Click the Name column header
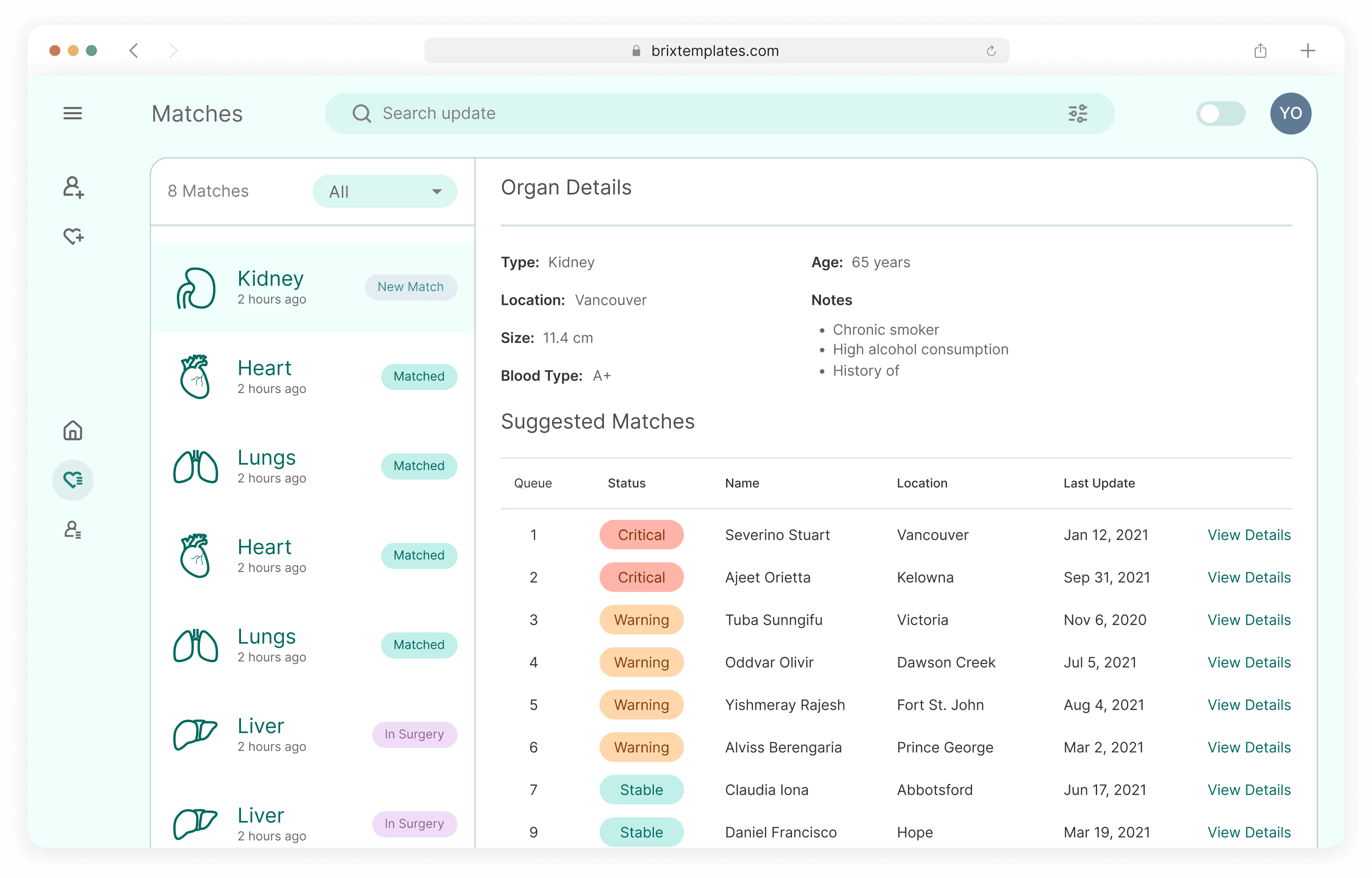 click(742, 483)
